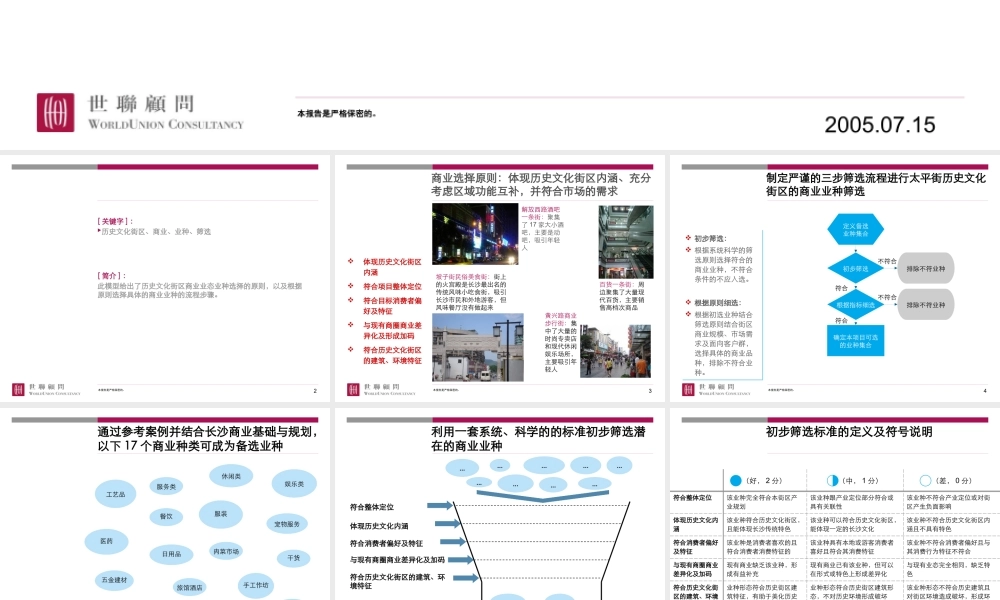Viewport: 1000px width, 600px height.
Task: Open the slide titled 商业选择原则
Action: [499, 278]
